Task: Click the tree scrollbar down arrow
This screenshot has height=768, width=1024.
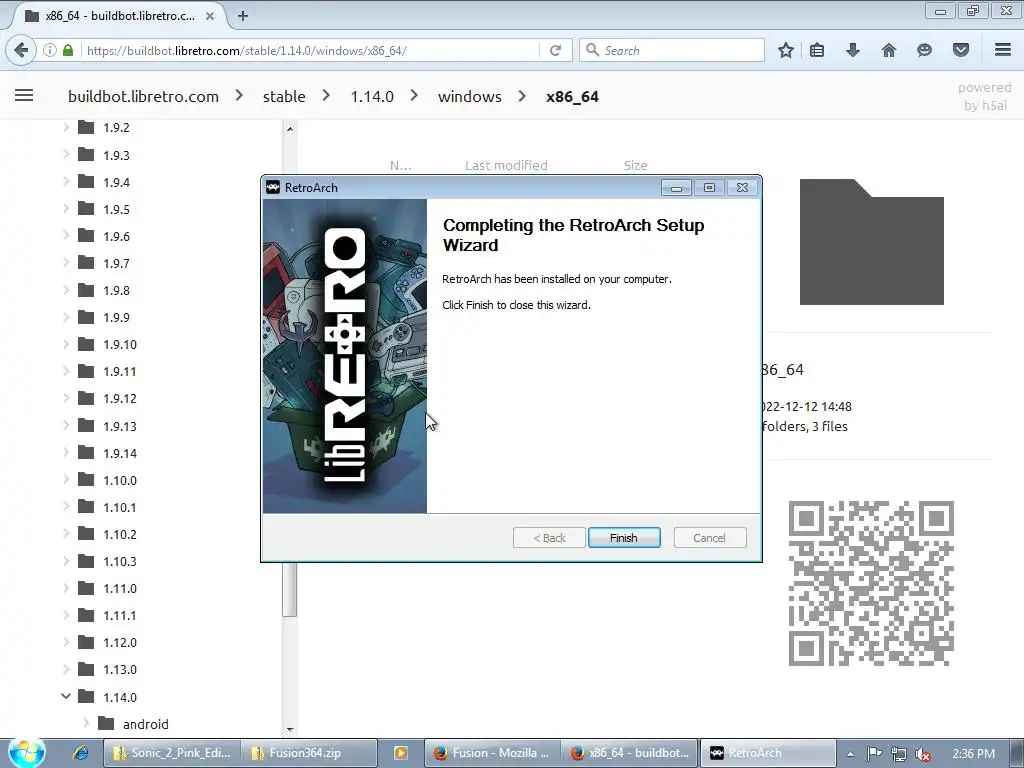Action: pyautogui.click(x=290, y=729)
